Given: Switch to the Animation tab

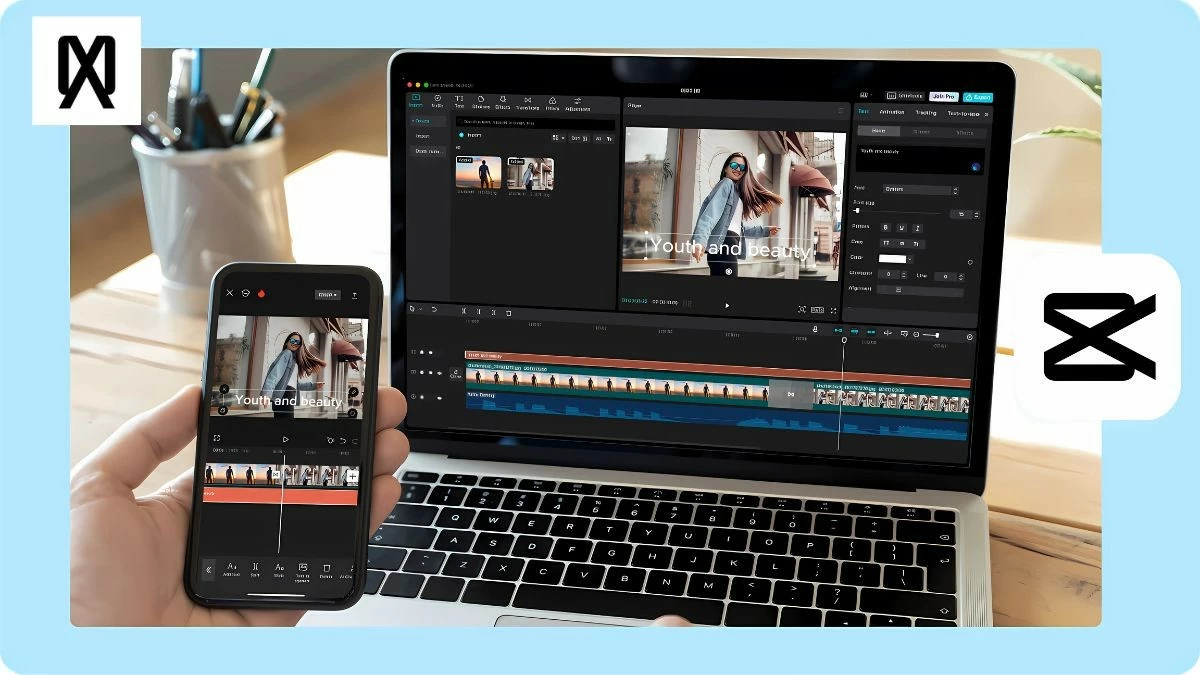Looking at the screenshot, I should pos(892,112).
